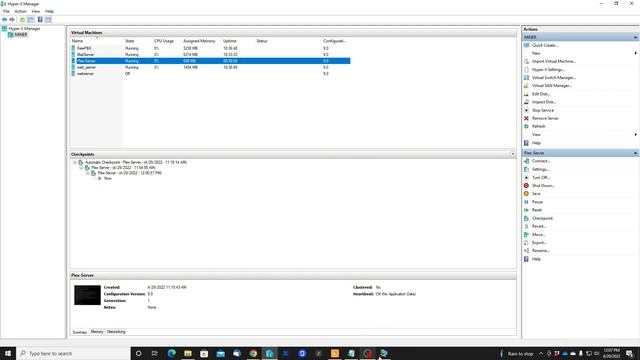Click the toolbar Help icon
This screenshot has width=640, height=360.
40,20
